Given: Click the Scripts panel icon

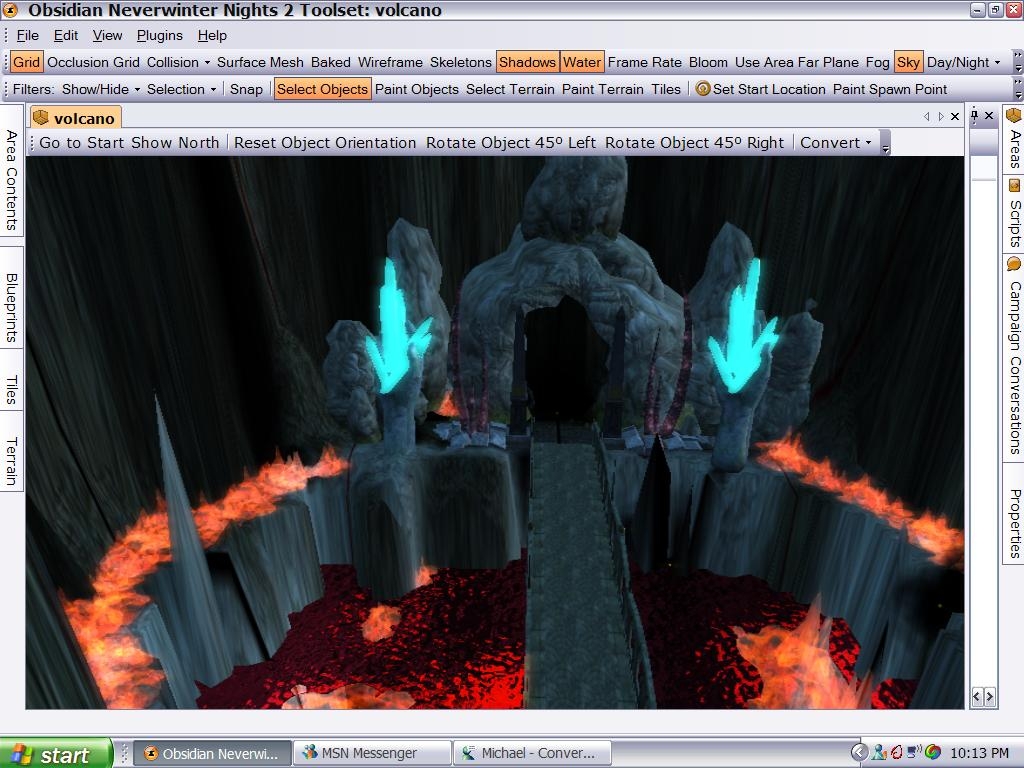Looking at the screenshot, I should 1013,186.
